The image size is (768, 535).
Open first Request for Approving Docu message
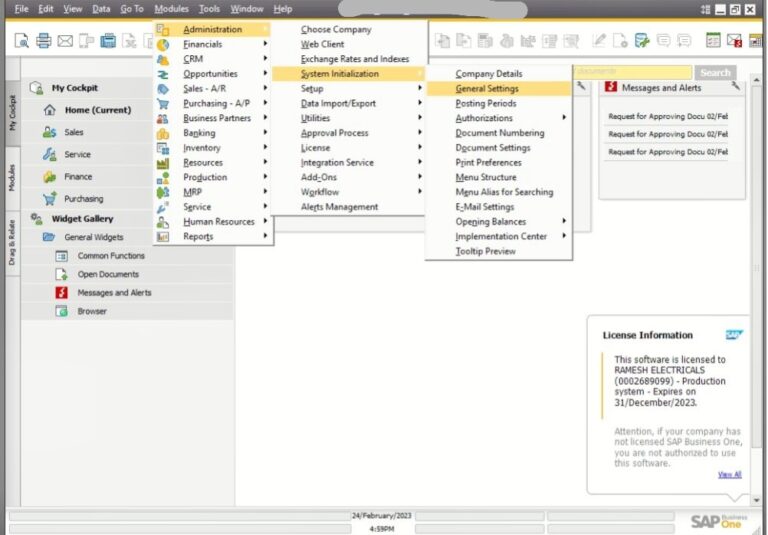point(668,116)
